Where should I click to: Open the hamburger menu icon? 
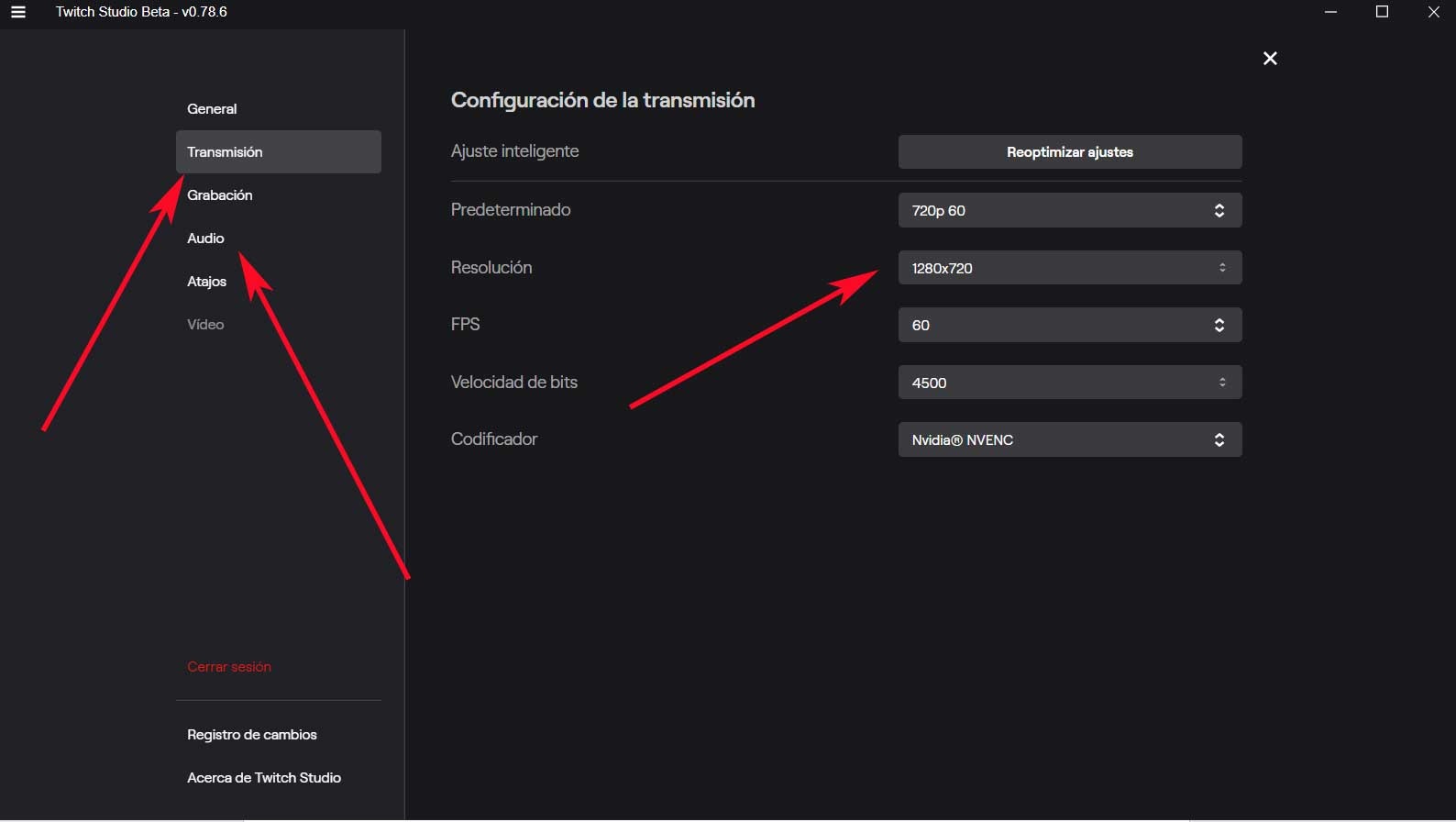[x=18, y=12]
